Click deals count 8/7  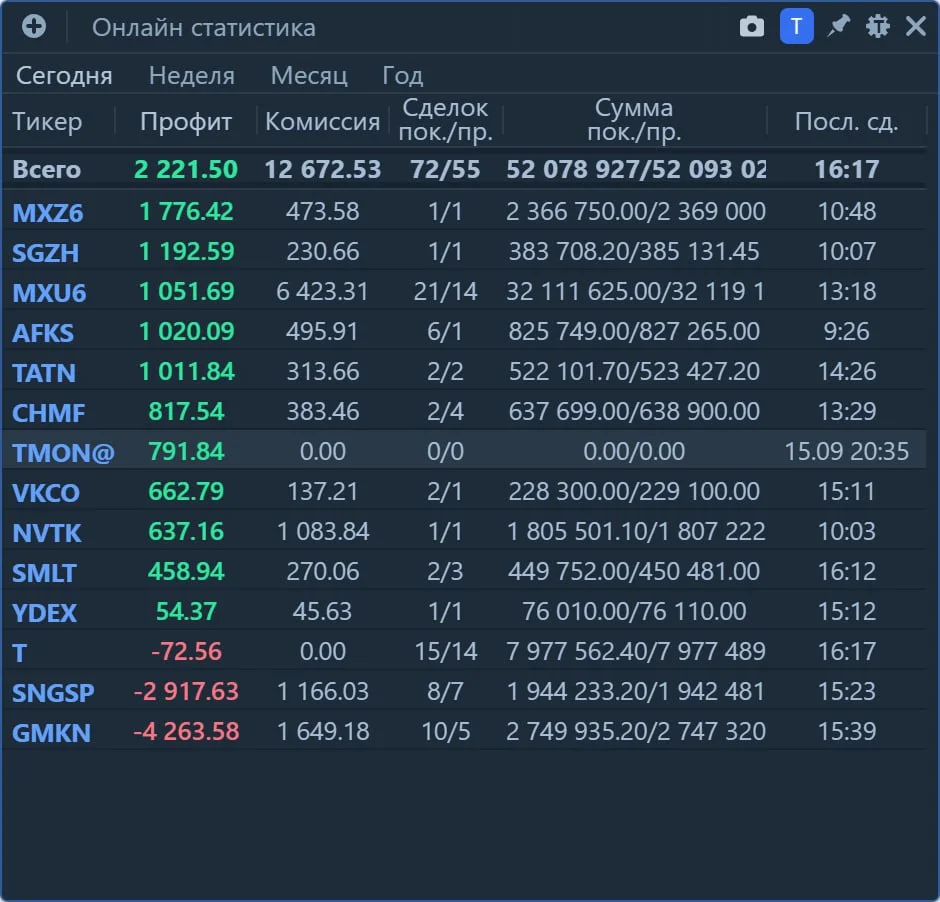[445, 692]
